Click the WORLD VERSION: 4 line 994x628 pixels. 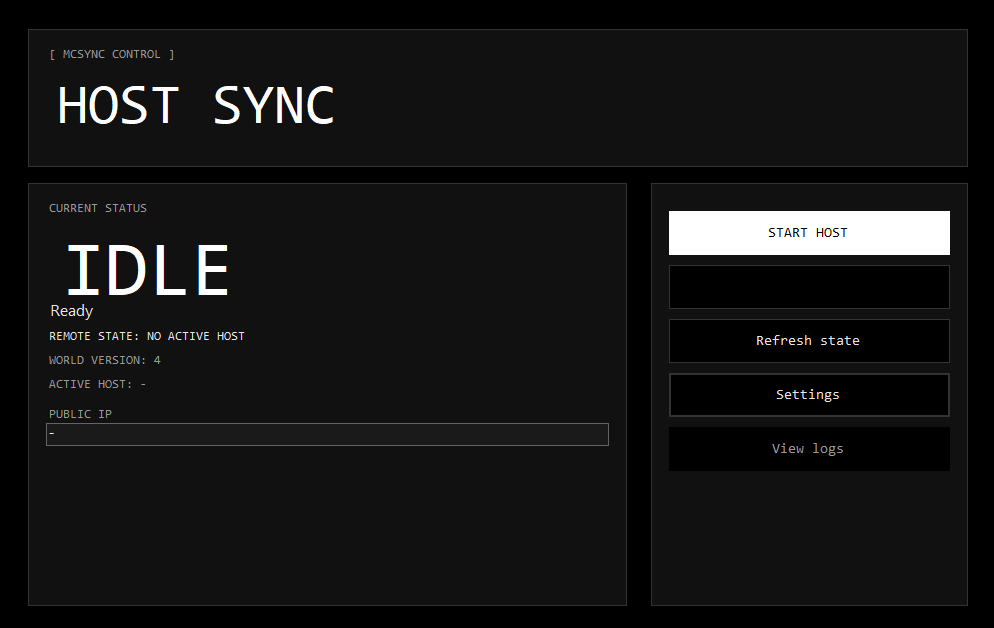pos(103,359)
